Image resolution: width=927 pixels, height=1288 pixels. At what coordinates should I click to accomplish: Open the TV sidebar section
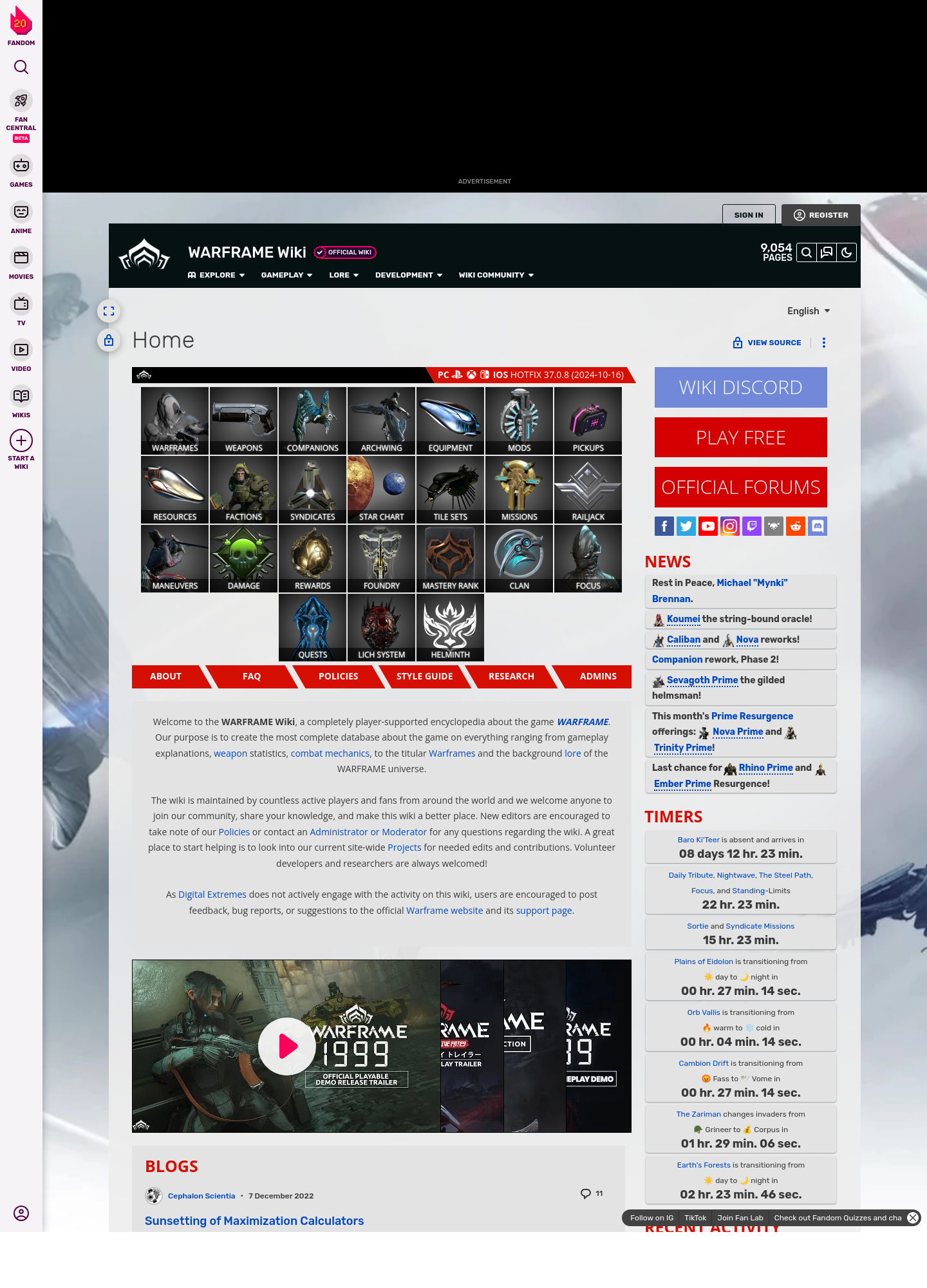21,310
